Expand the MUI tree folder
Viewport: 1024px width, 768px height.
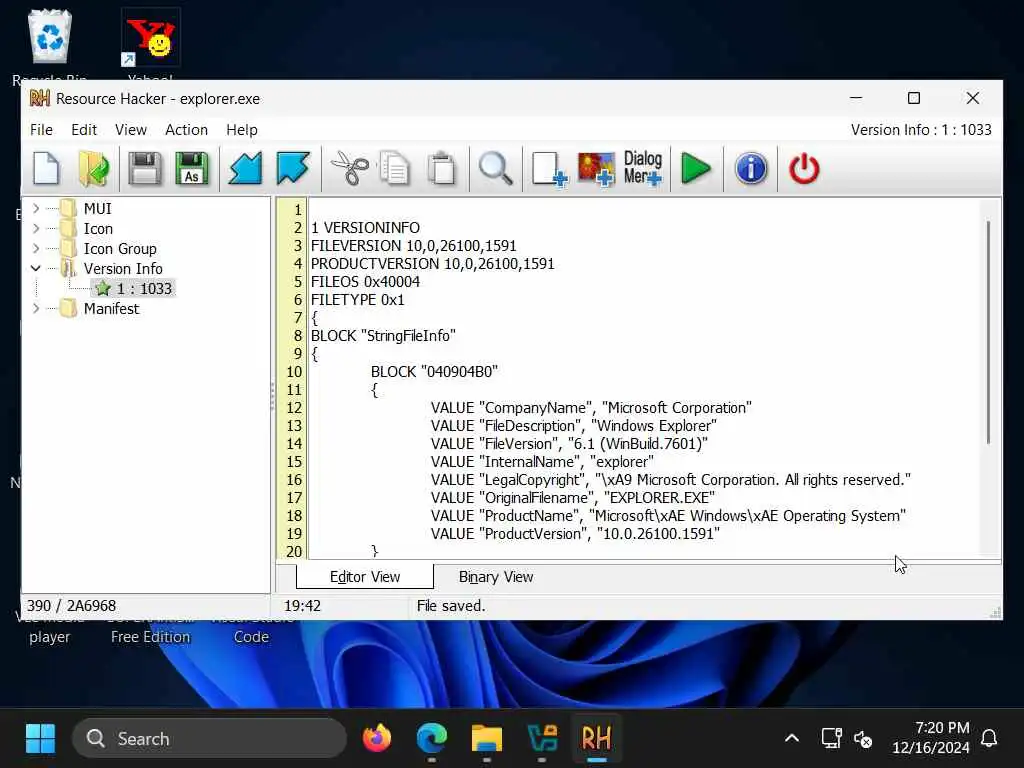[36, 208]
